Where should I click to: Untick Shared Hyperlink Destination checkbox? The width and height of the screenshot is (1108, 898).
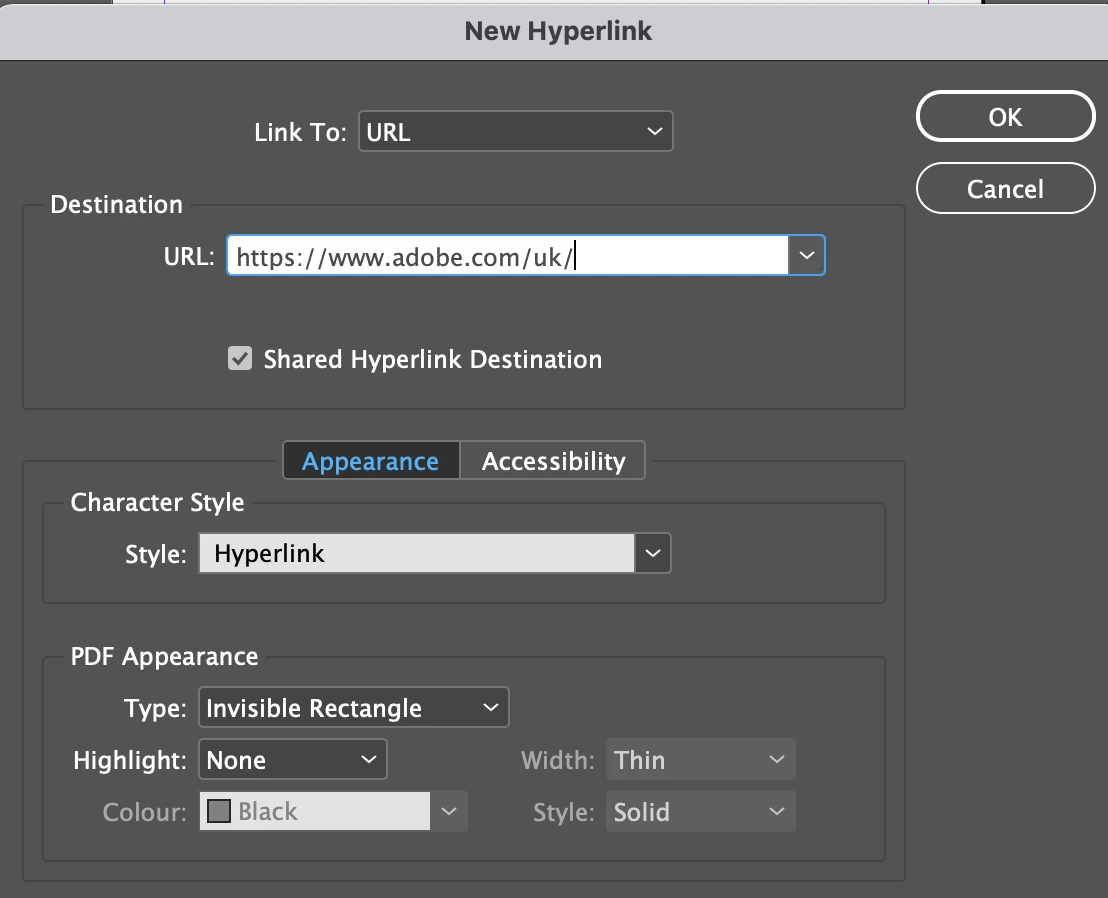(240, 359)
